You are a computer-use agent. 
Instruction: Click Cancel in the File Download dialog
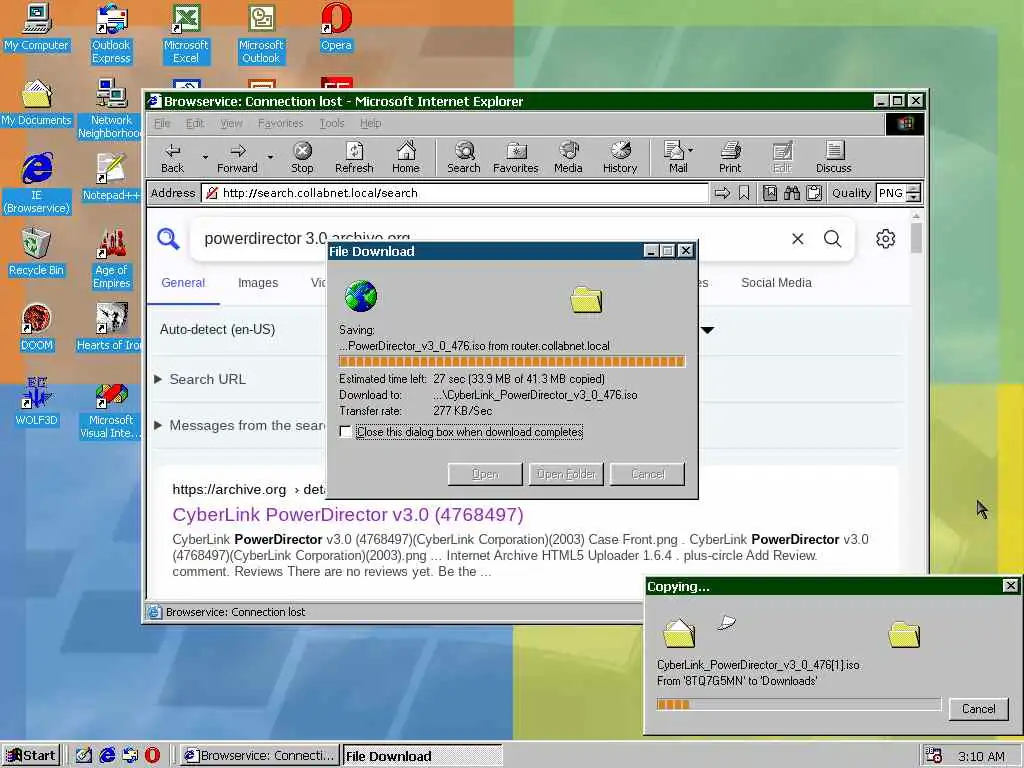coord(647,474)
